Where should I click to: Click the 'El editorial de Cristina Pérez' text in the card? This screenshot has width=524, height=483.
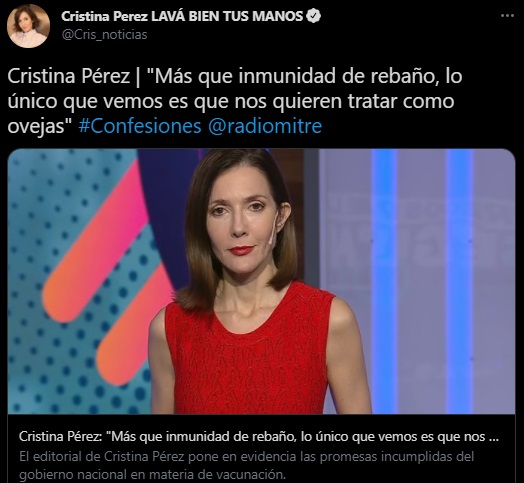(x=102, y=457)
